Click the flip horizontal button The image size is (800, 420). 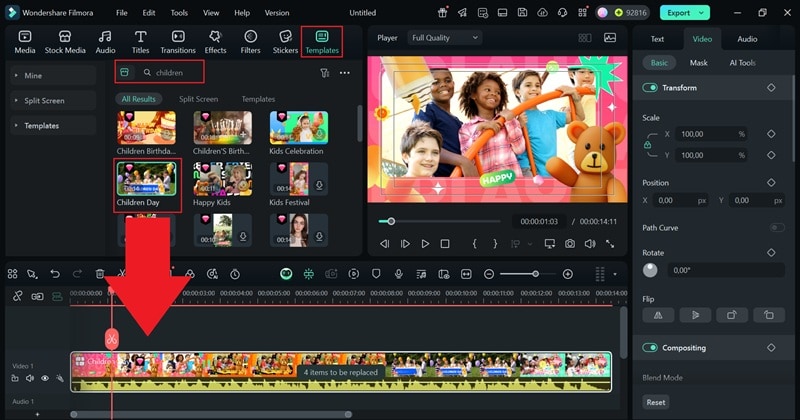click(x=658, y=315)
